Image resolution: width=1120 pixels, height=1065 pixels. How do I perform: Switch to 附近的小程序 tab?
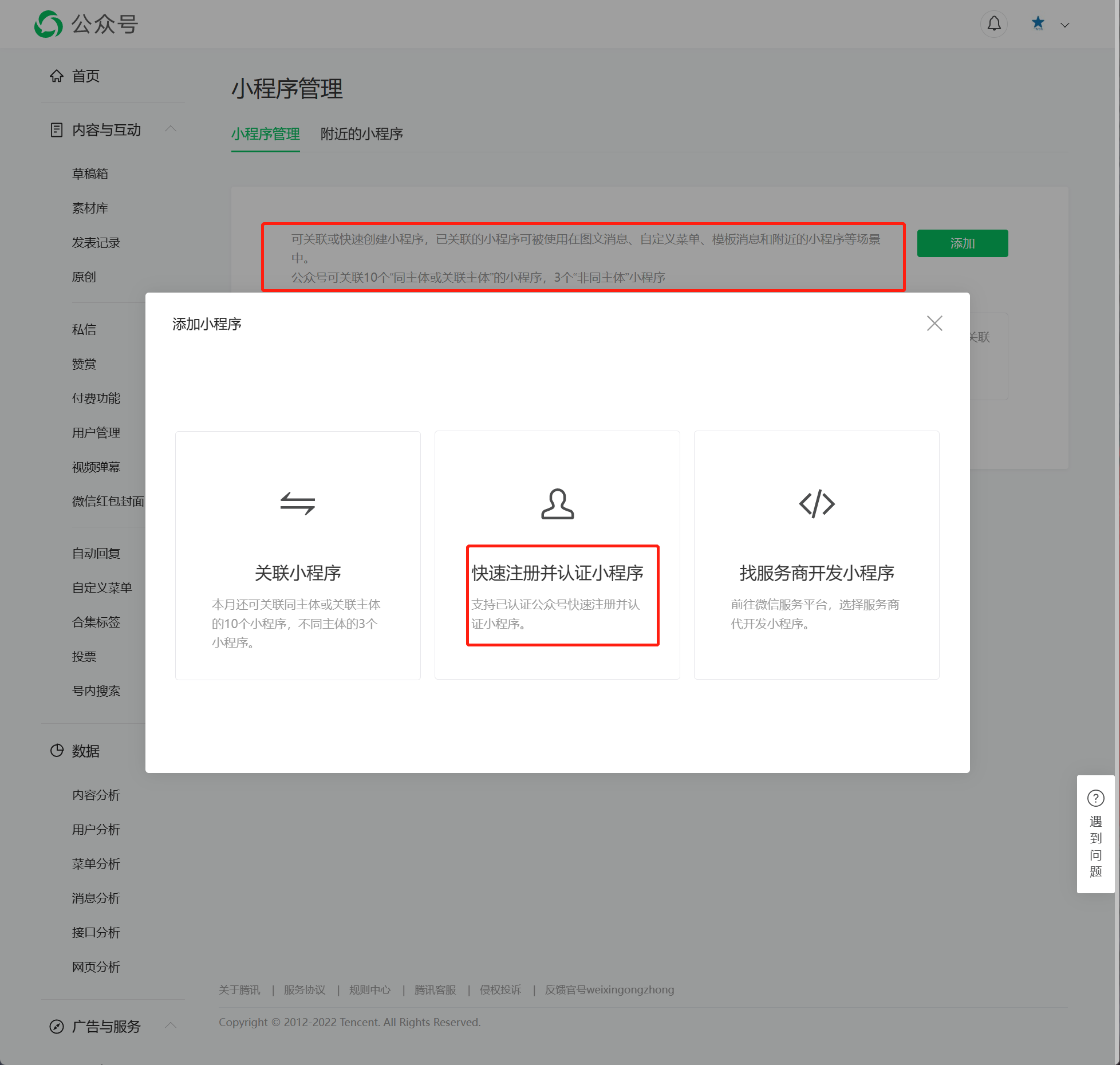[361, 134]
